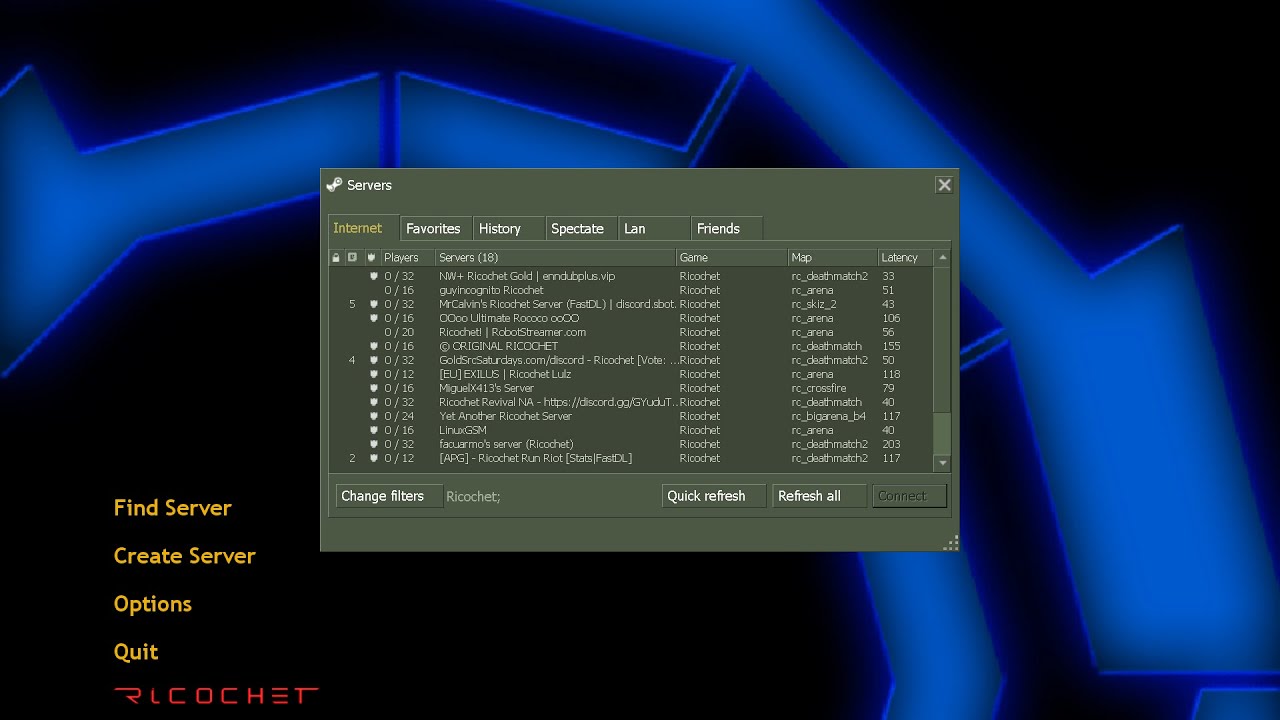Viewport: 1280px width, 720px height.
Task: Click latency value 155
Action: point(891,346)
